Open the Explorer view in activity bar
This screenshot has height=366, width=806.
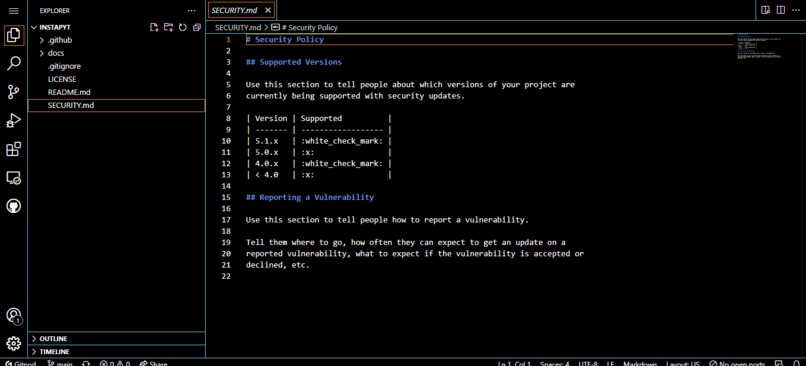(13, 35)
